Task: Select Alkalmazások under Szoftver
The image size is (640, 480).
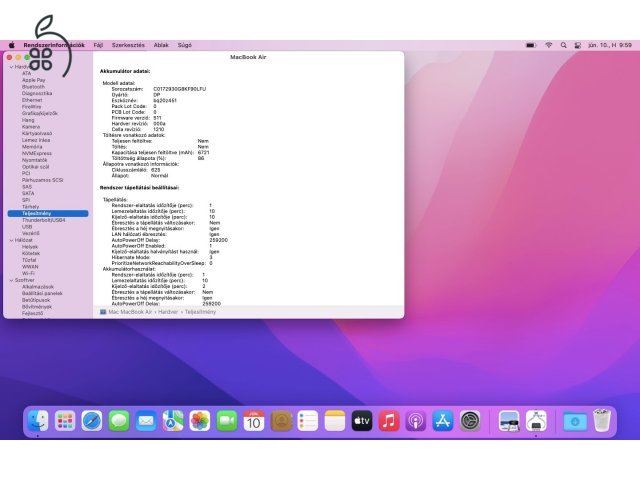Action: point(38,287)
